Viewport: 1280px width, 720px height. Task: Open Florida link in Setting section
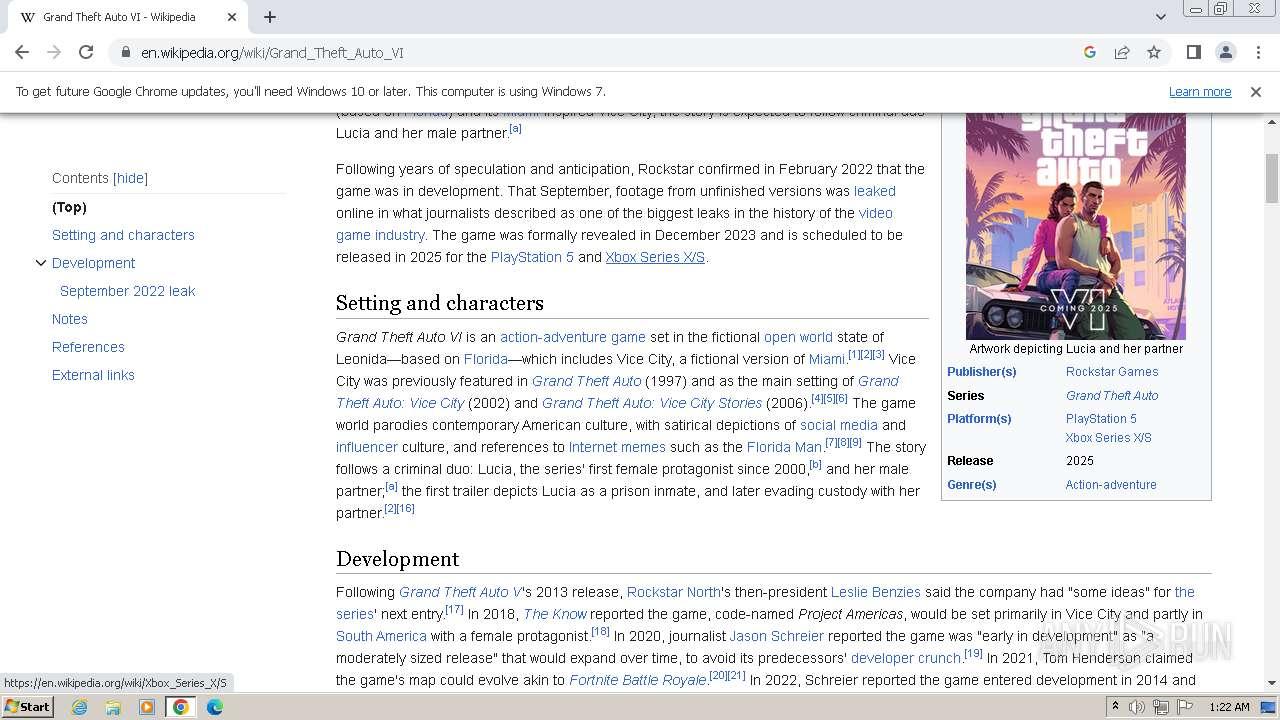coord(485,359)
